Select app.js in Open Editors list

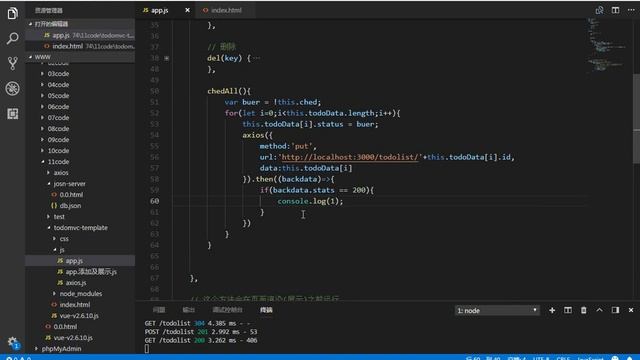(x=80, y=36)
